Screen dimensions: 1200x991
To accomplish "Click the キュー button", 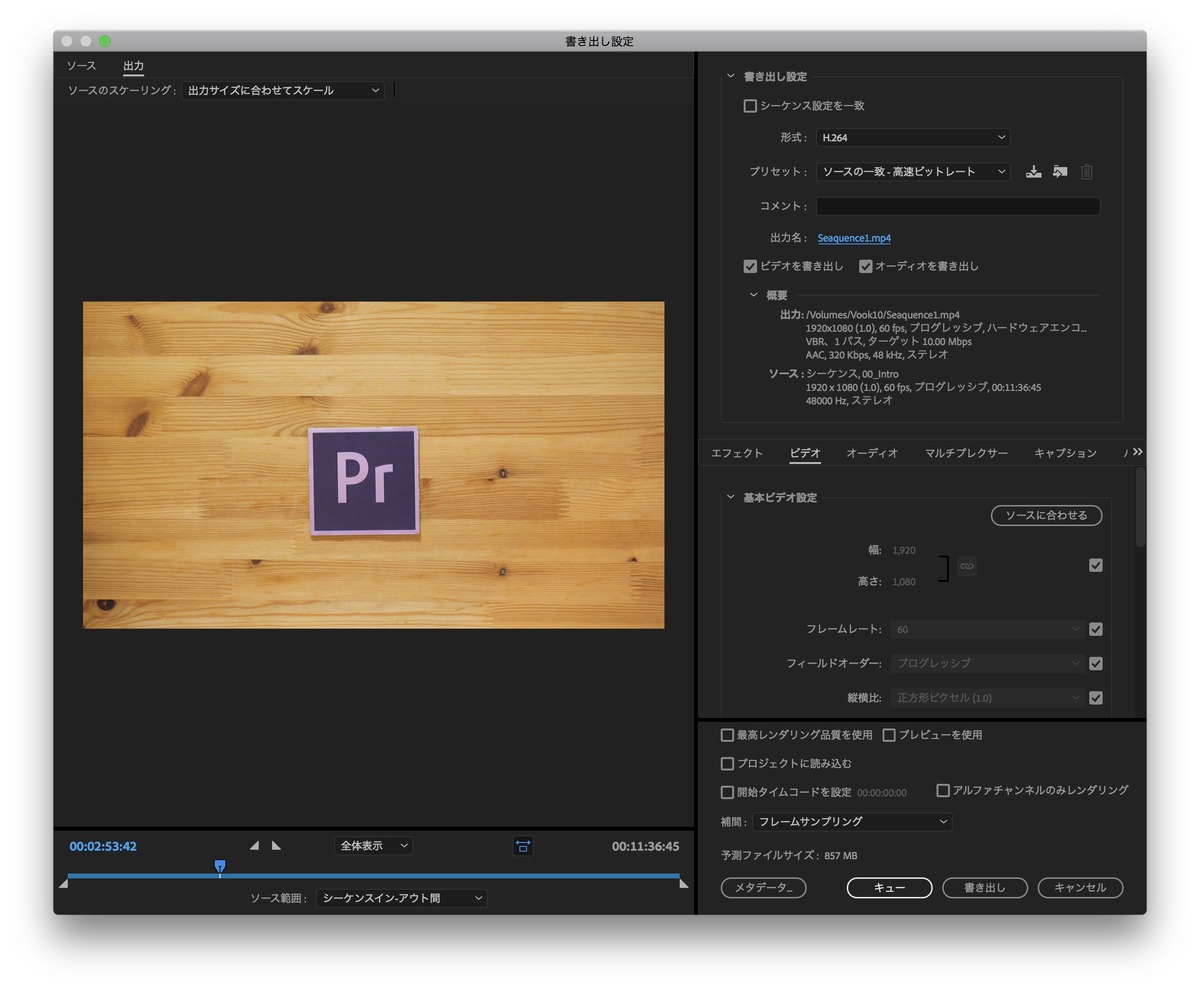I will coord(889,888).
